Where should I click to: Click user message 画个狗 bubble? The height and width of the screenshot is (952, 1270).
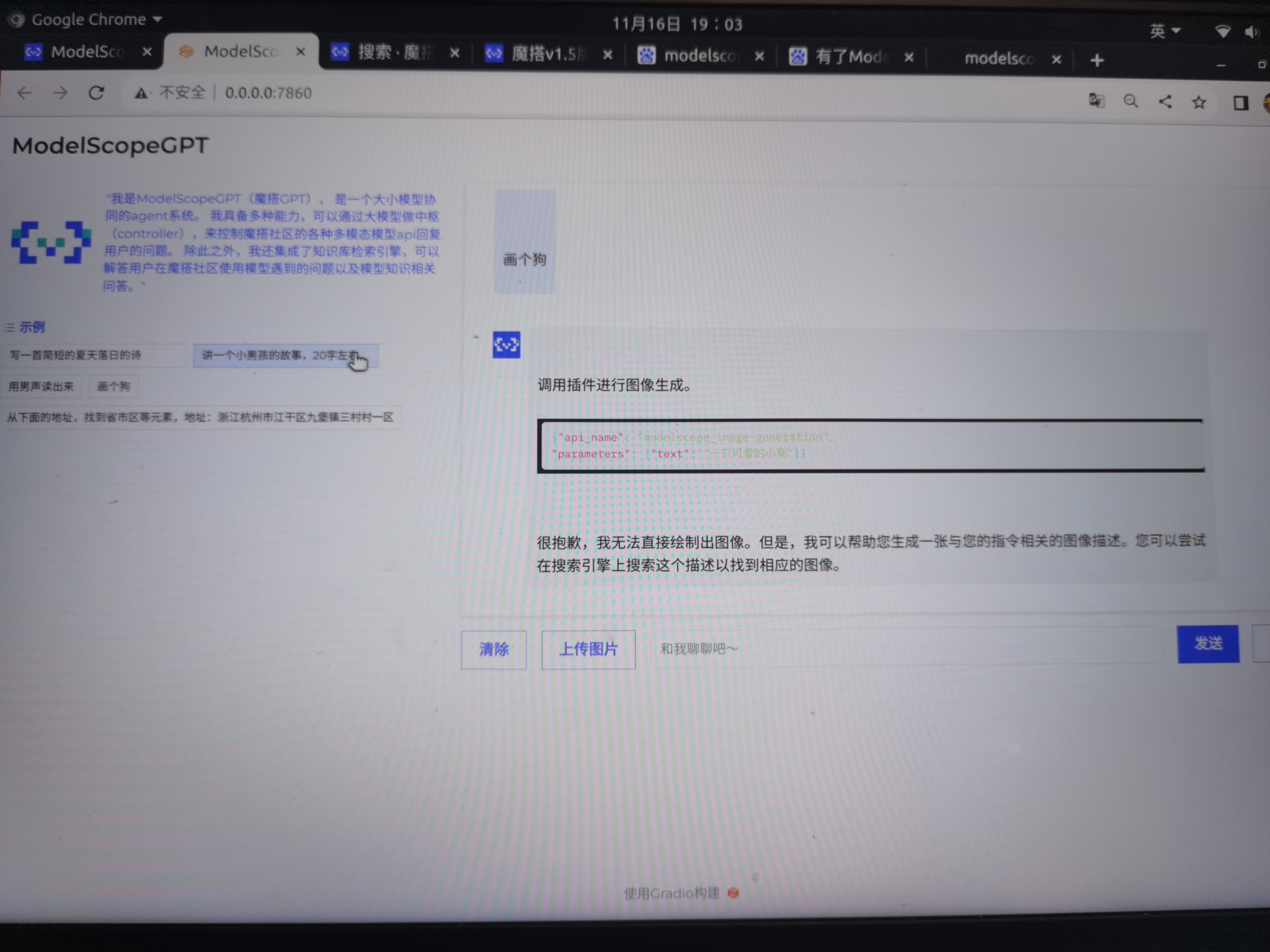(525, 242)
